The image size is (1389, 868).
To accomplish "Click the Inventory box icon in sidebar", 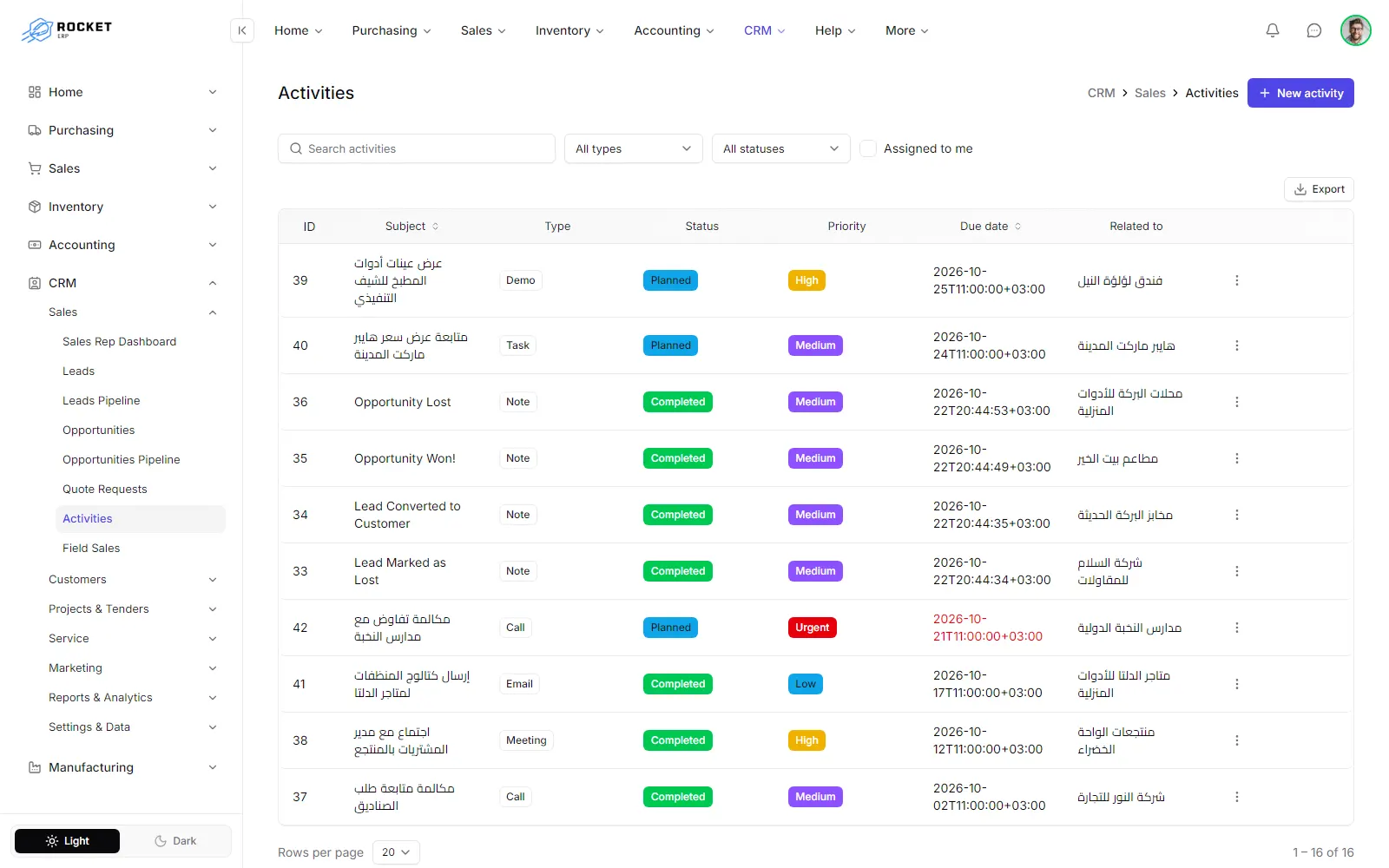I will tap(35, 207).
